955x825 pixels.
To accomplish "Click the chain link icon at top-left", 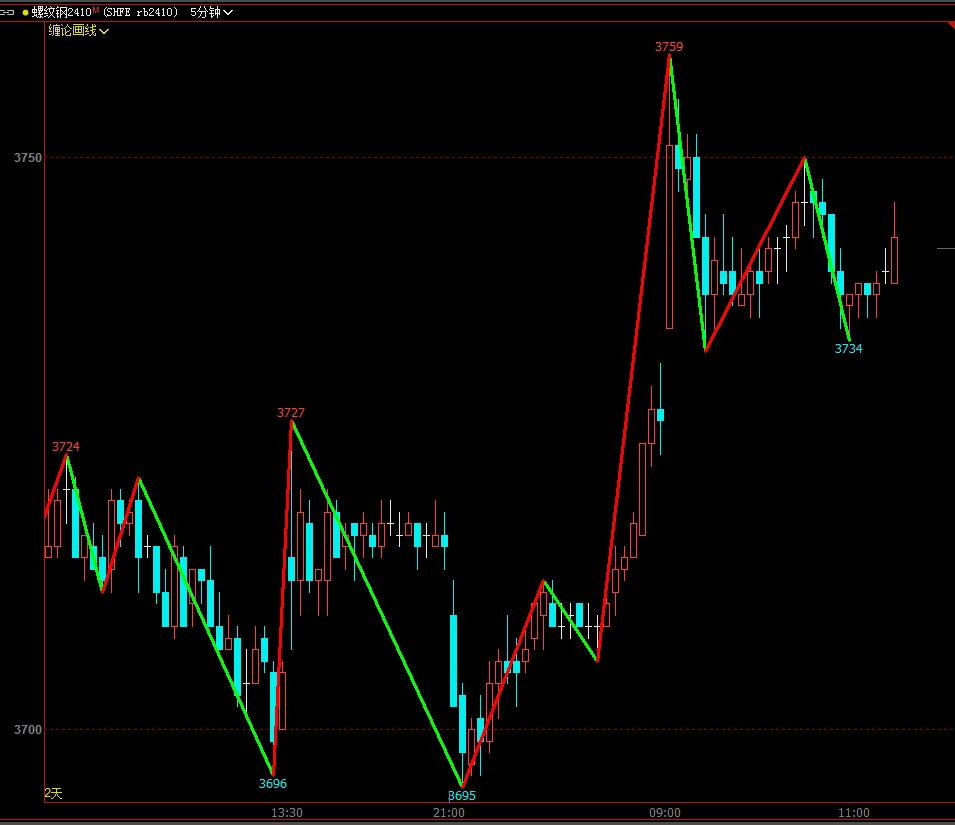I will pyautogui.click(x=9, y=12).
